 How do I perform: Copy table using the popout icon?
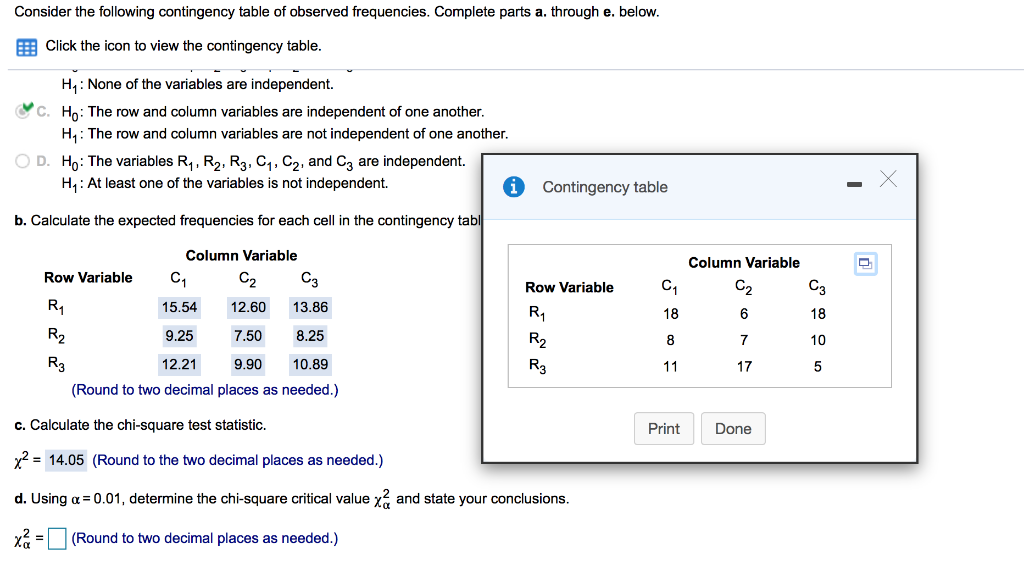coord(865,264)
